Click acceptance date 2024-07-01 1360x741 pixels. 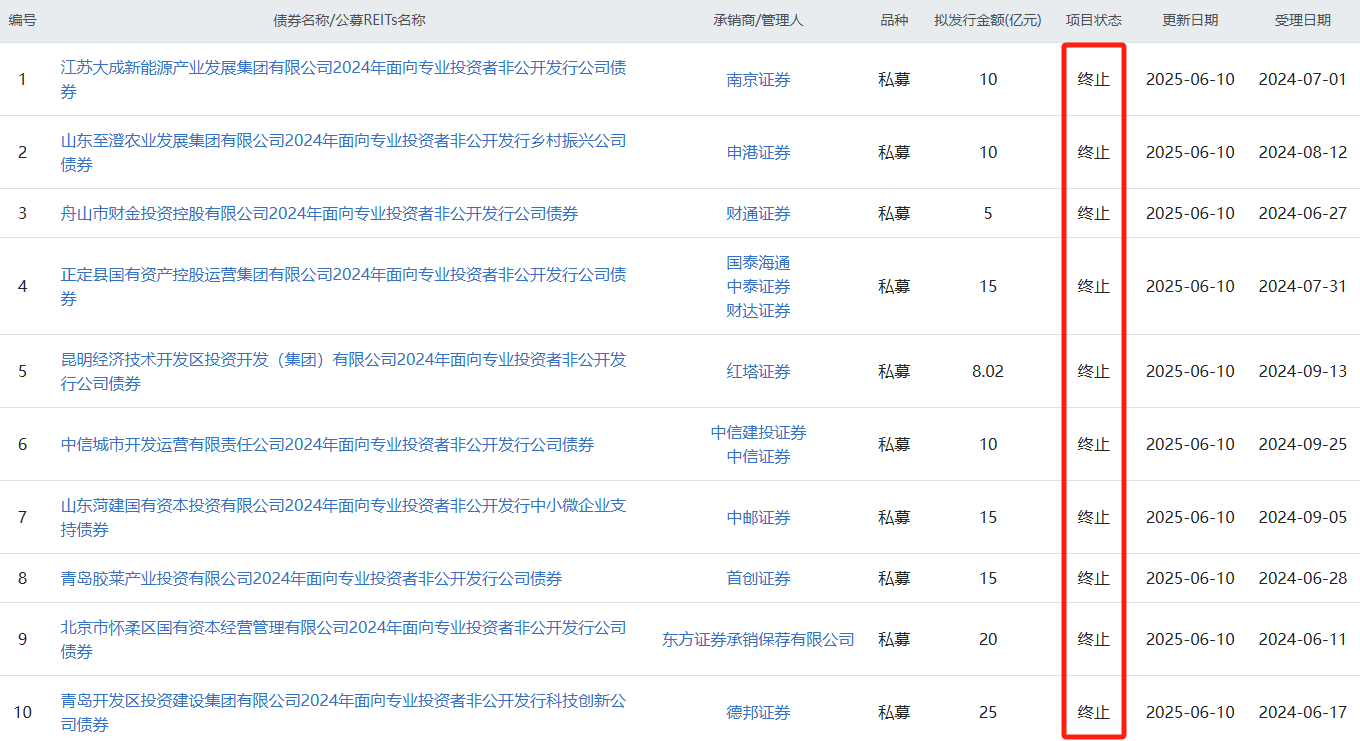[1303, 80]
